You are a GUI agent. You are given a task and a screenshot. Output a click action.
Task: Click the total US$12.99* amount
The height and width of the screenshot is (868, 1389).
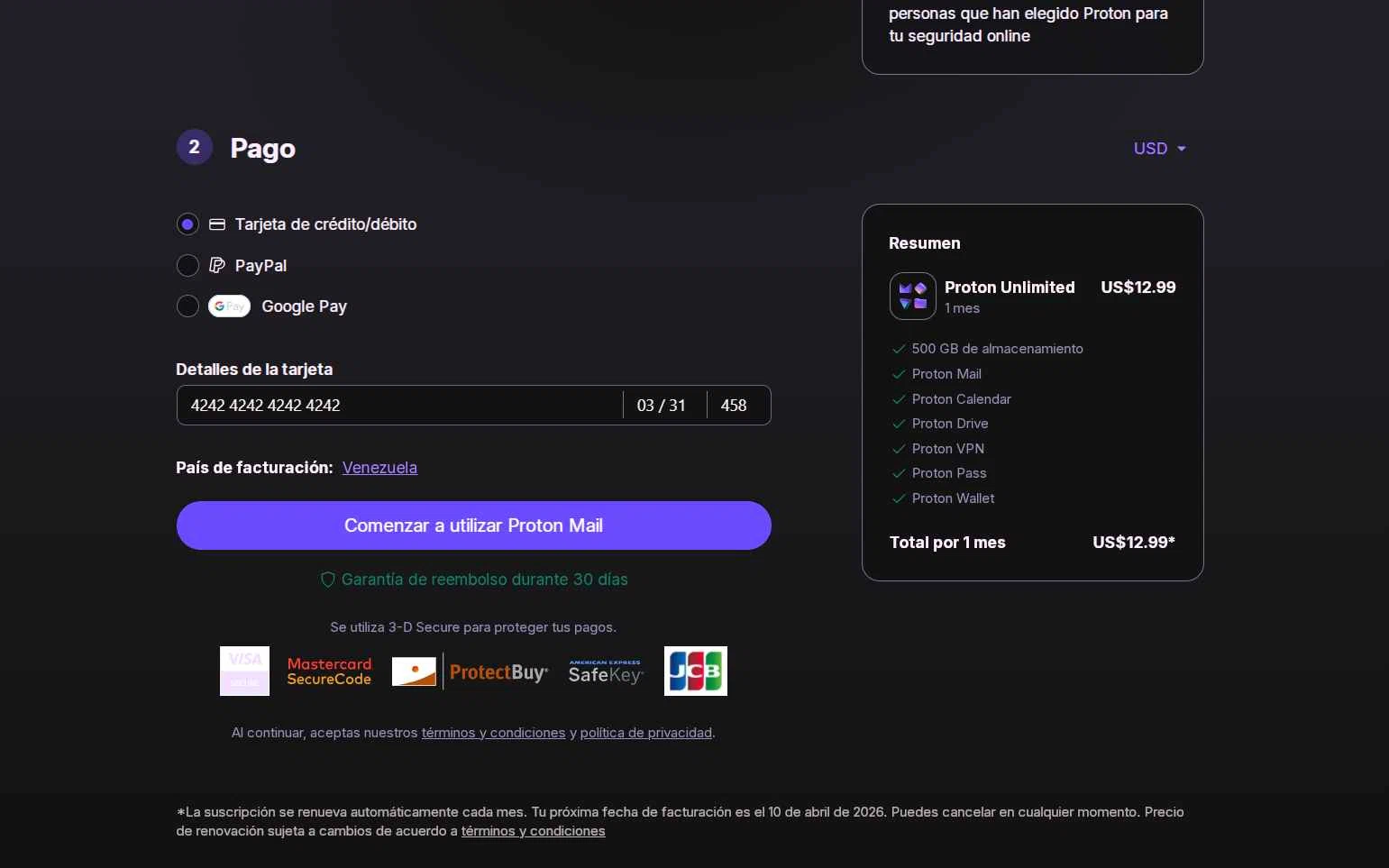1134,543
